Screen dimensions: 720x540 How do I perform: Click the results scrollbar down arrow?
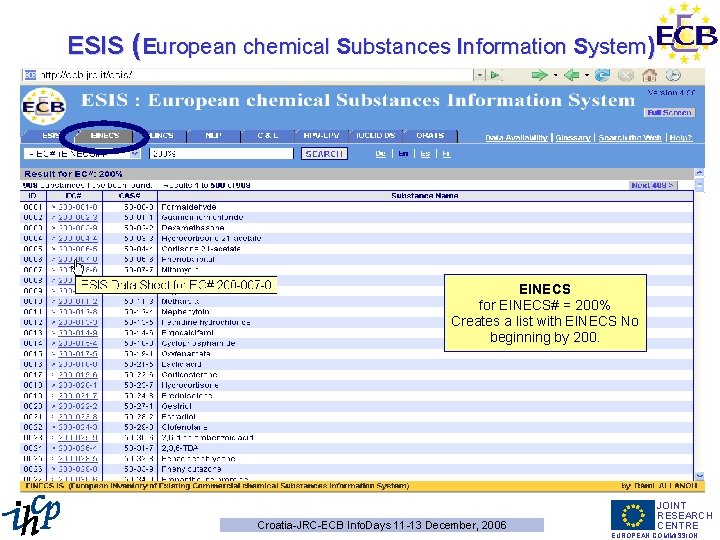tap(699, 476)
